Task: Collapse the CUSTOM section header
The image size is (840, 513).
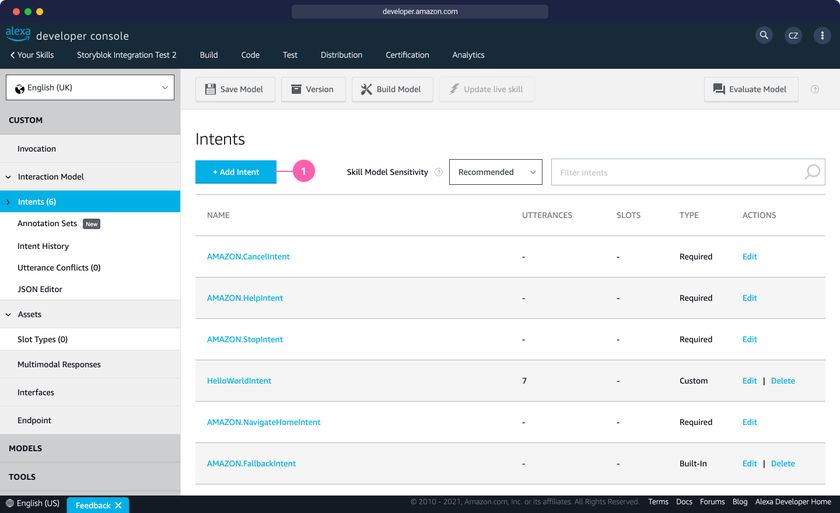Action: (90, 120)
